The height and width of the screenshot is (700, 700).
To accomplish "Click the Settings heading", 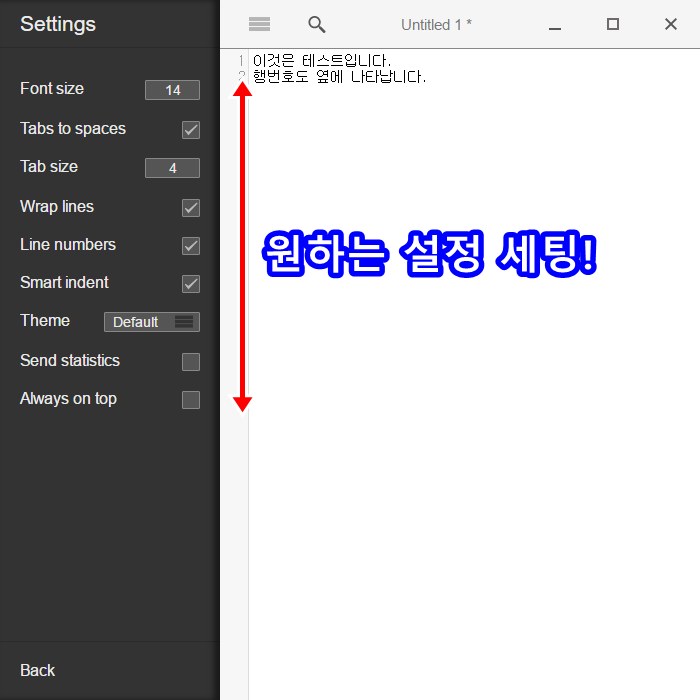I will (58, 24).
